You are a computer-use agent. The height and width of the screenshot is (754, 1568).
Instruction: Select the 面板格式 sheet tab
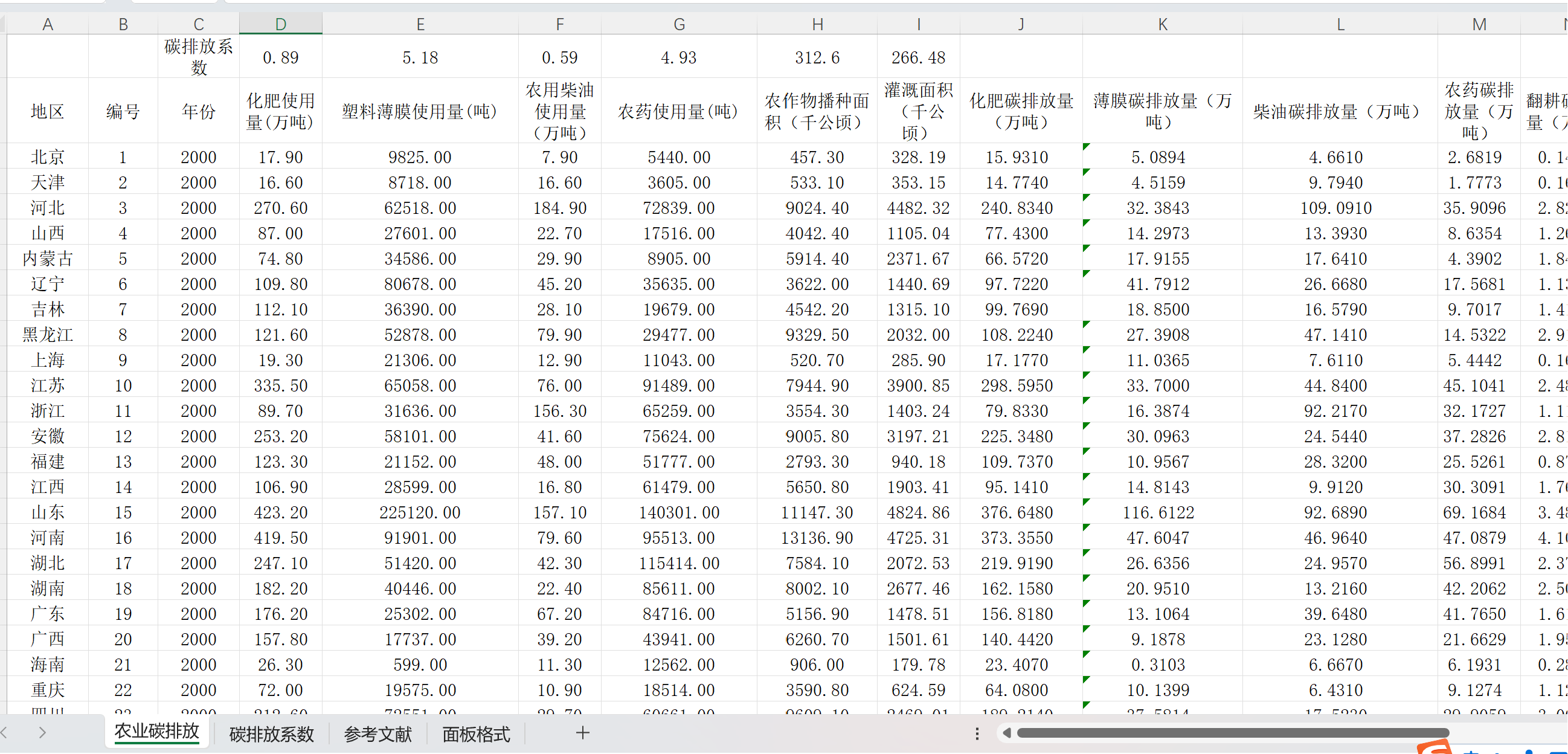coord(476,735)
